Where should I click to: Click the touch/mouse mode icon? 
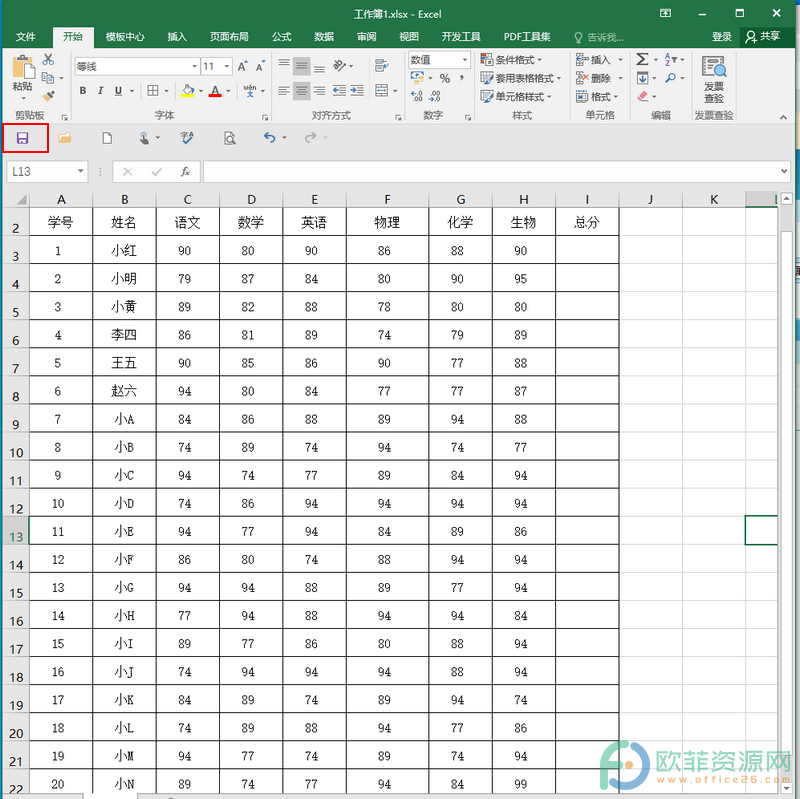(x=144, y=138)
